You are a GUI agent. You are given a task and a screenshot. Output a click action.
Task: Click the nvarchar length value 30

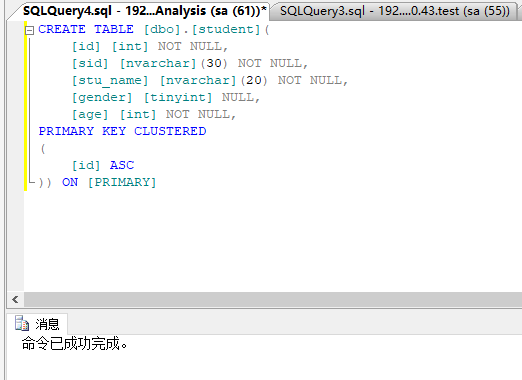click(x=214, y=63)
